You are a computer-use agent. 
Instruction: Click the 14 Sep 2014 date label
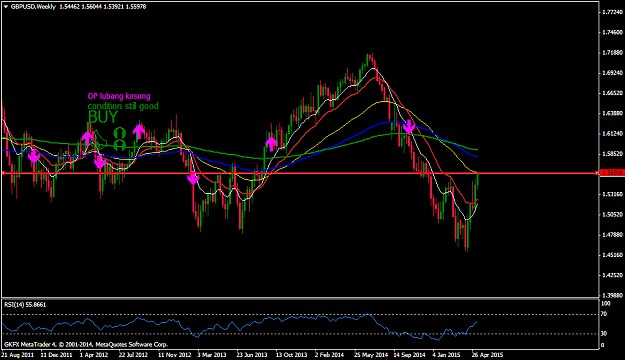410,355
